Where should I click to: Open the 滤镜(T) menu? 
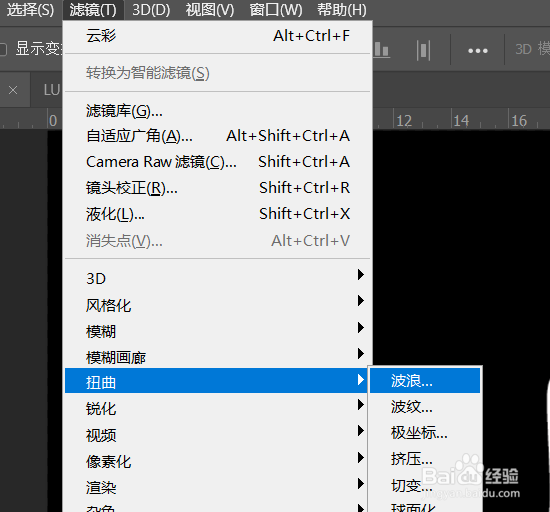click(93, 9)
